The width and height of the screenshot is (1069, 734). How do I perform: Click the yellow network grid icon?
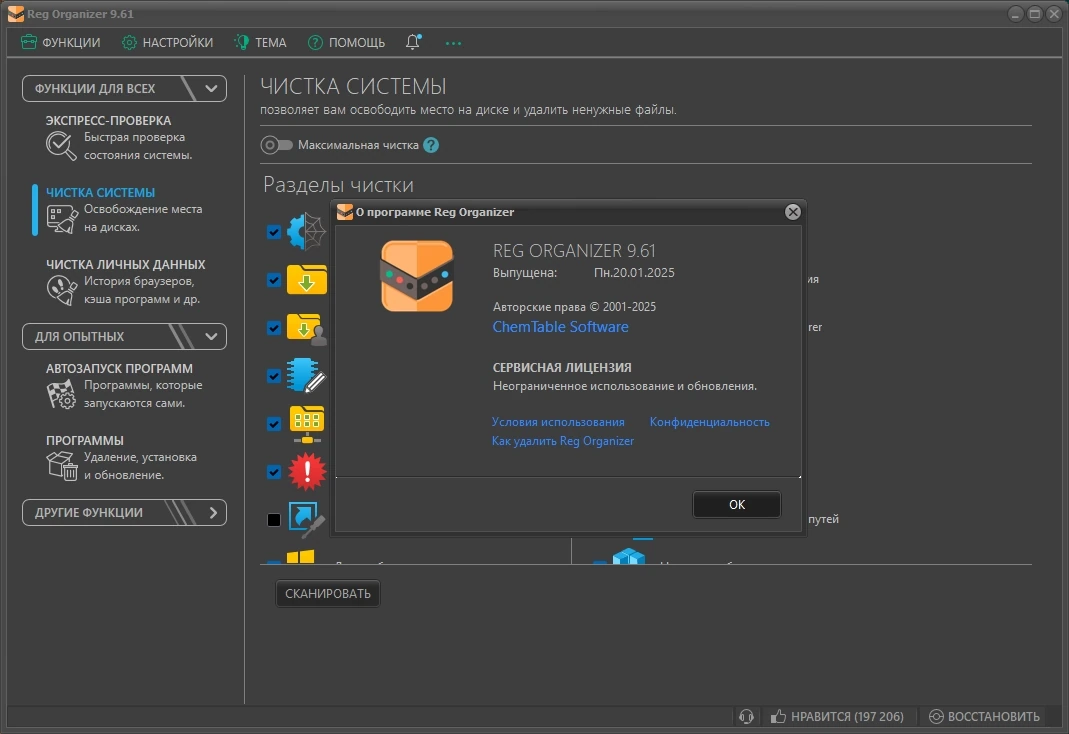307,424
